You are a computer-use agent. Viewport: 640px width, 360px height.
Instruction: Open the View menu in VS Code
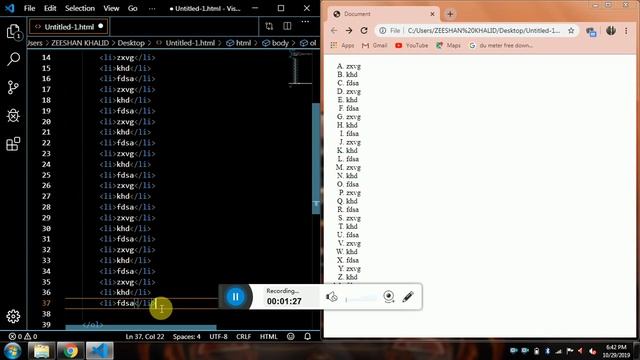tap(111, 8)
